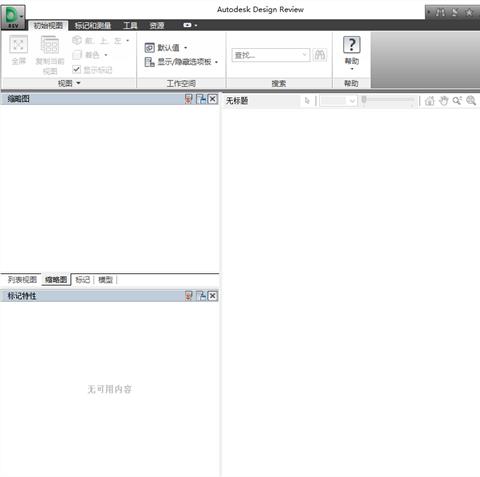
Task: Select the pan hand tool
Action: (x=443, y=100)
